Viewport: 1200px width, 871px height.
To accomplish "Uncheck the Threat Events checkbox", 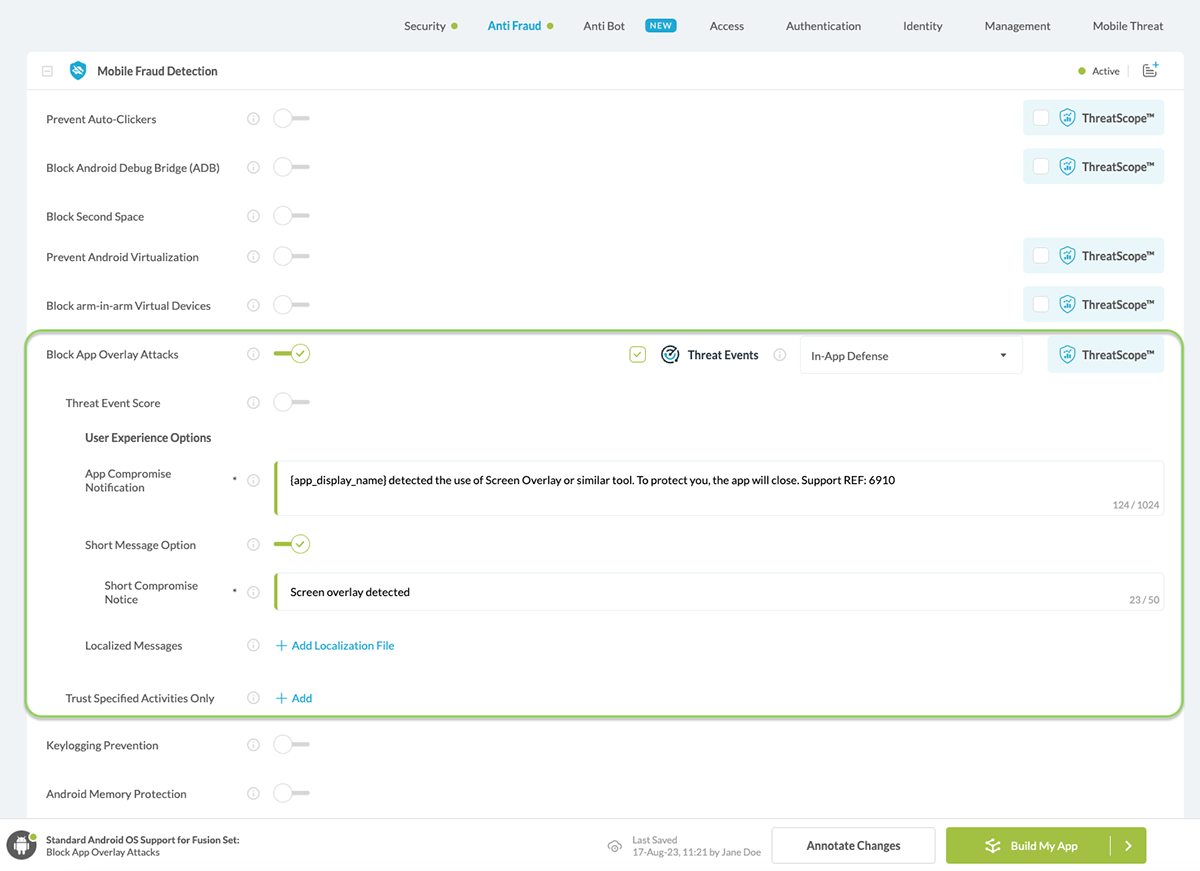I will tap(638, 355).
